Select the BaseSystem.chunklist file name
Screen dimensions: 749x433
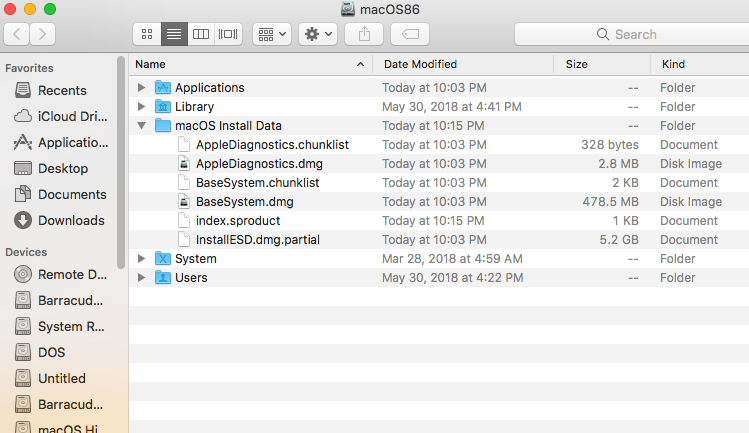click(x=257, y=183)
